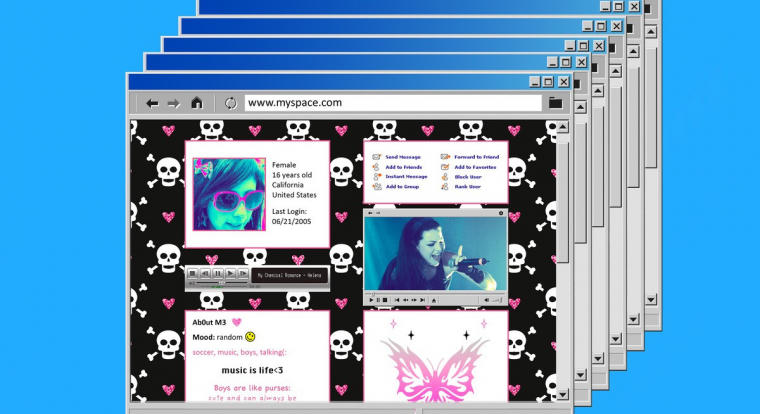Viewport: 760px width, 414px height.
Task: Follow the Add to Friends link
Action: (x=404, y=167)
